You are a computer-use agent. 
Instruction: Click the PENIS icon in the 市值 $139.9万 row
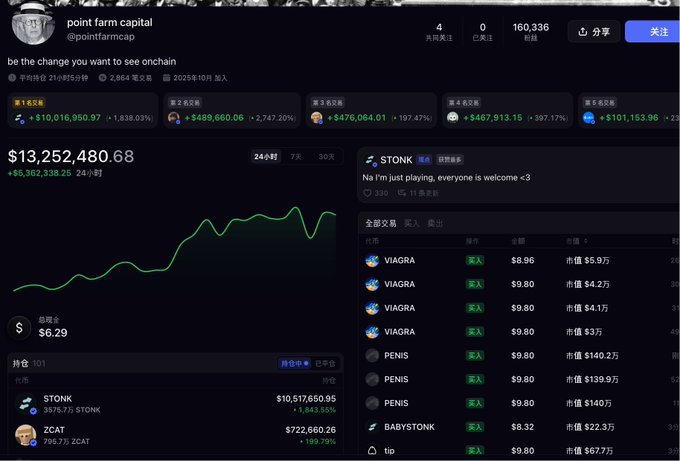[372, 379]
